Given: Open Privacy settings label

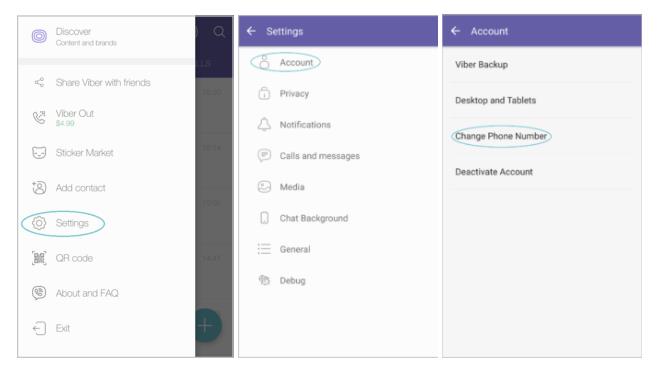Looking at the screenshot, I should pyautogui.click(x=294, y=93).
